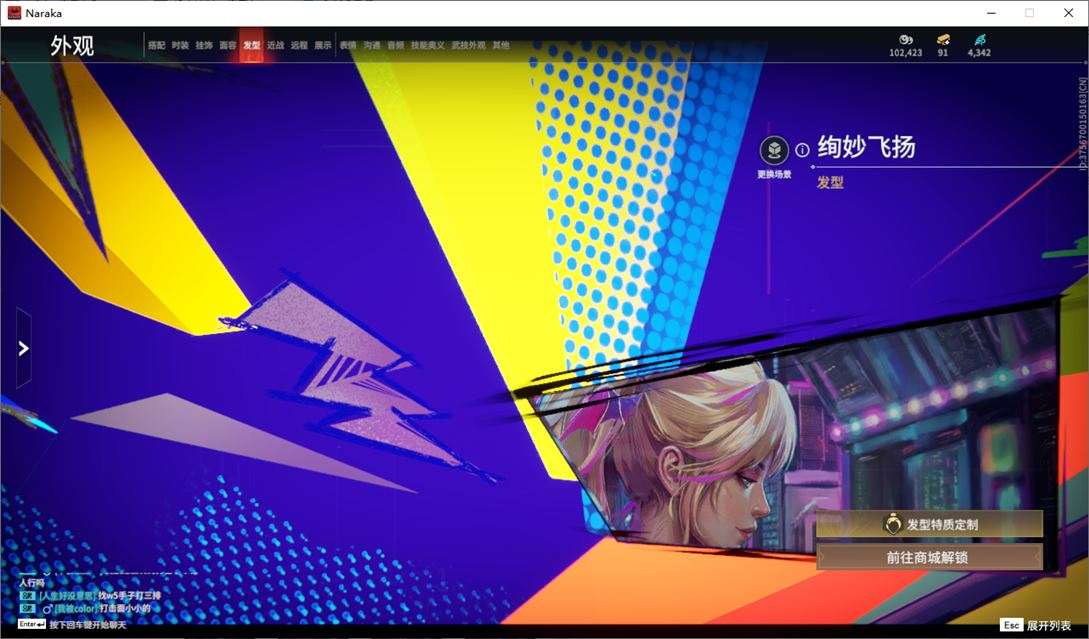Click the teal currency icon above 4,342

click(979, 40)
